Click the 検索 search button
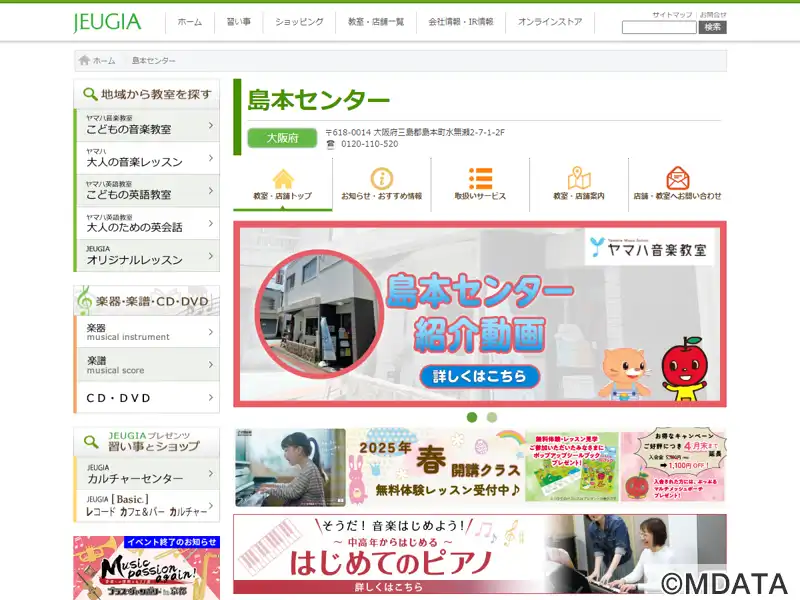Image resolution: width=800 pixels, height=600 pixels. pos(712,28)
